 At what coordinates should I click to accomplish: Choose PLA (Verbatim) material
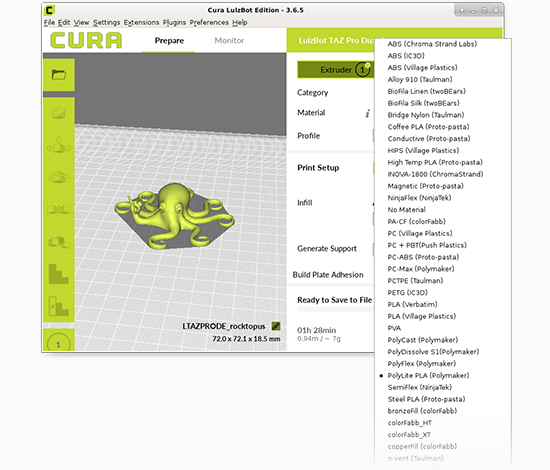pyautogui.click(x=443, y=304)
